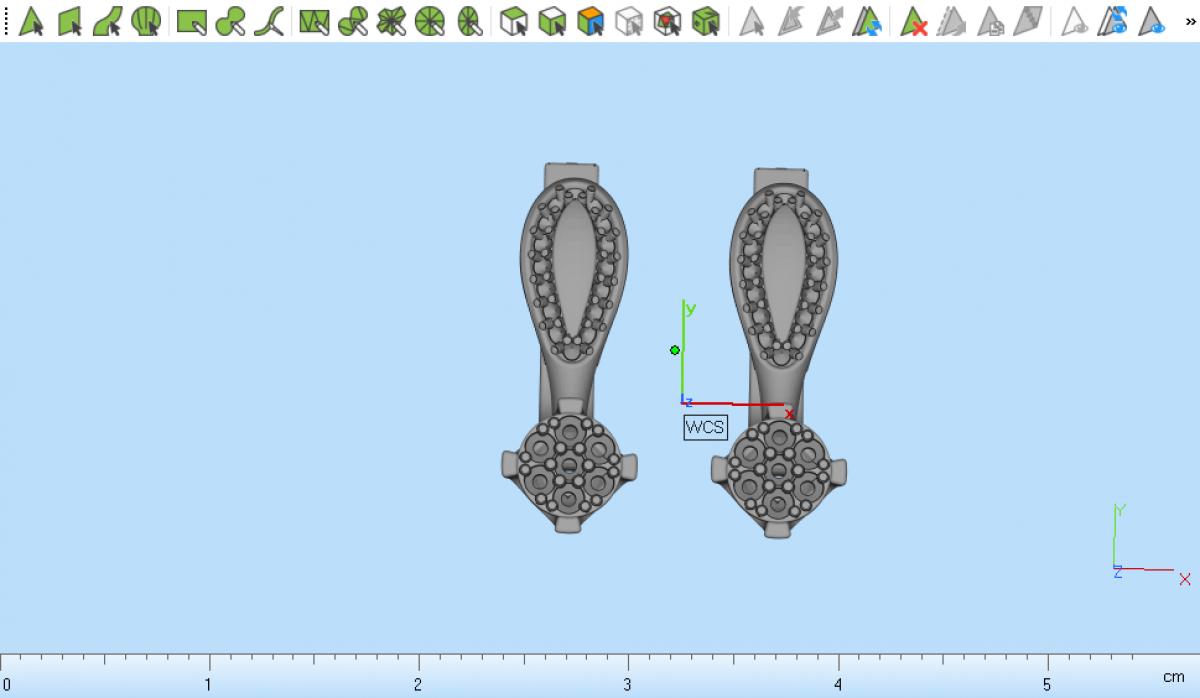Select the green-side cube with cursor icon
This screenshot has width=1200, height=698.
point(552,21)
